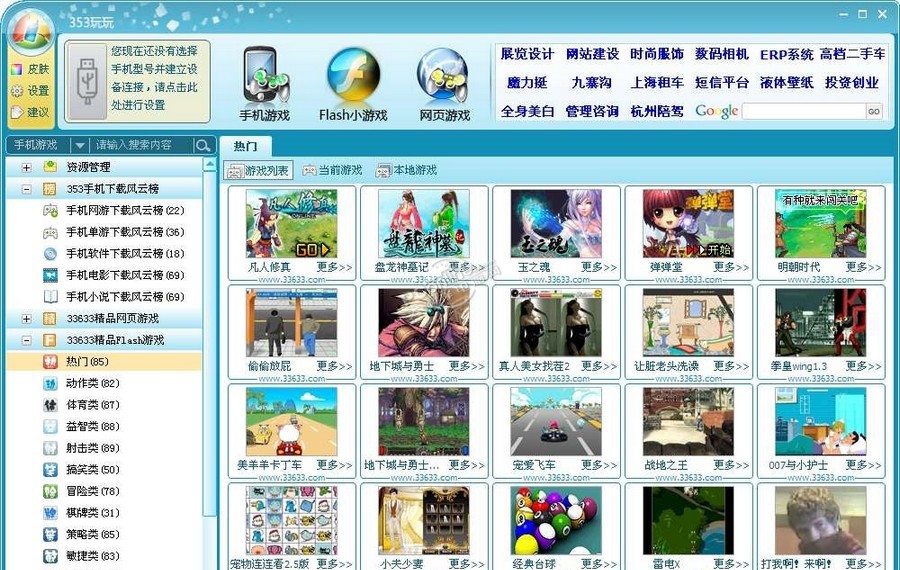This screenshot has height=570, width=900.
Task: Select 敏捷类 (83) category
Action: point(82,556)
